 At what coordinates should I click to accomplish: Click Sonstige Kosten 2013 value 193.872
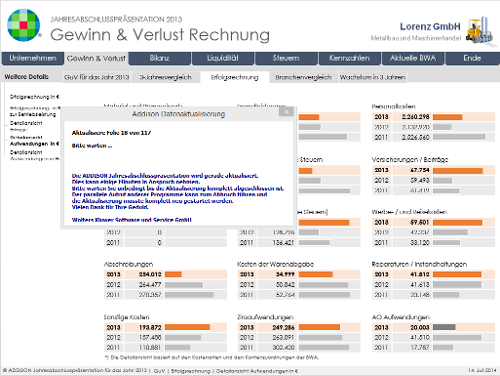(x=150, y=328)
